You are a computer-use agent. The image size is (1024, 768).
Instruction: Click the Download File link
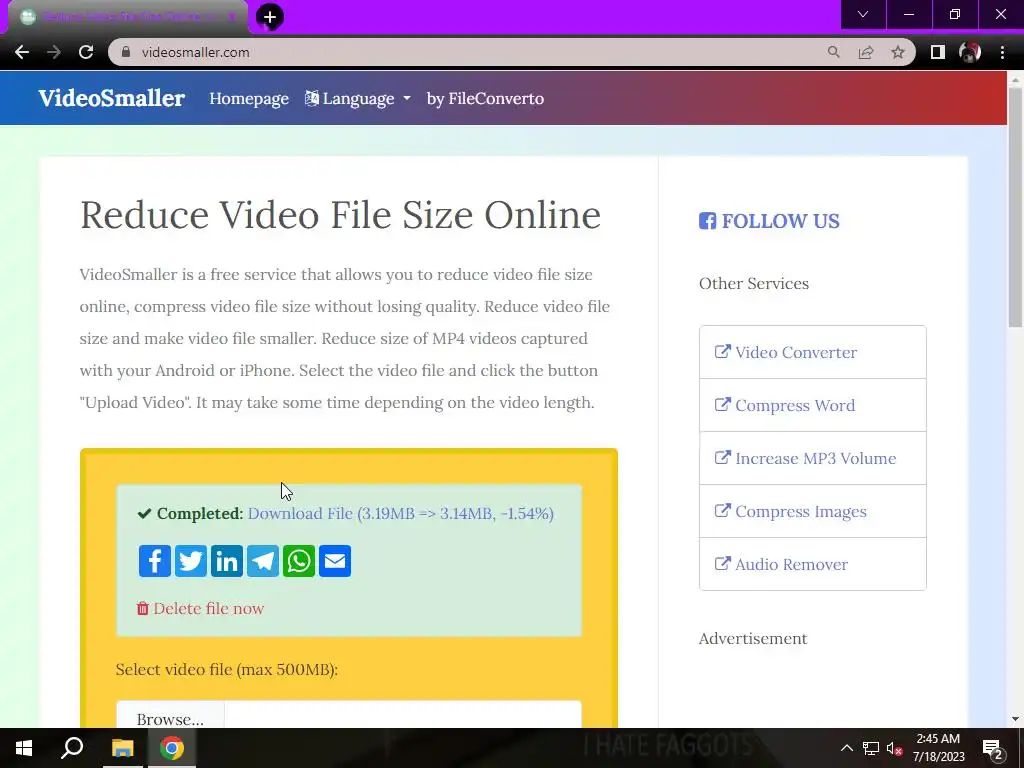pyautogui.click(x=400, y=513)
